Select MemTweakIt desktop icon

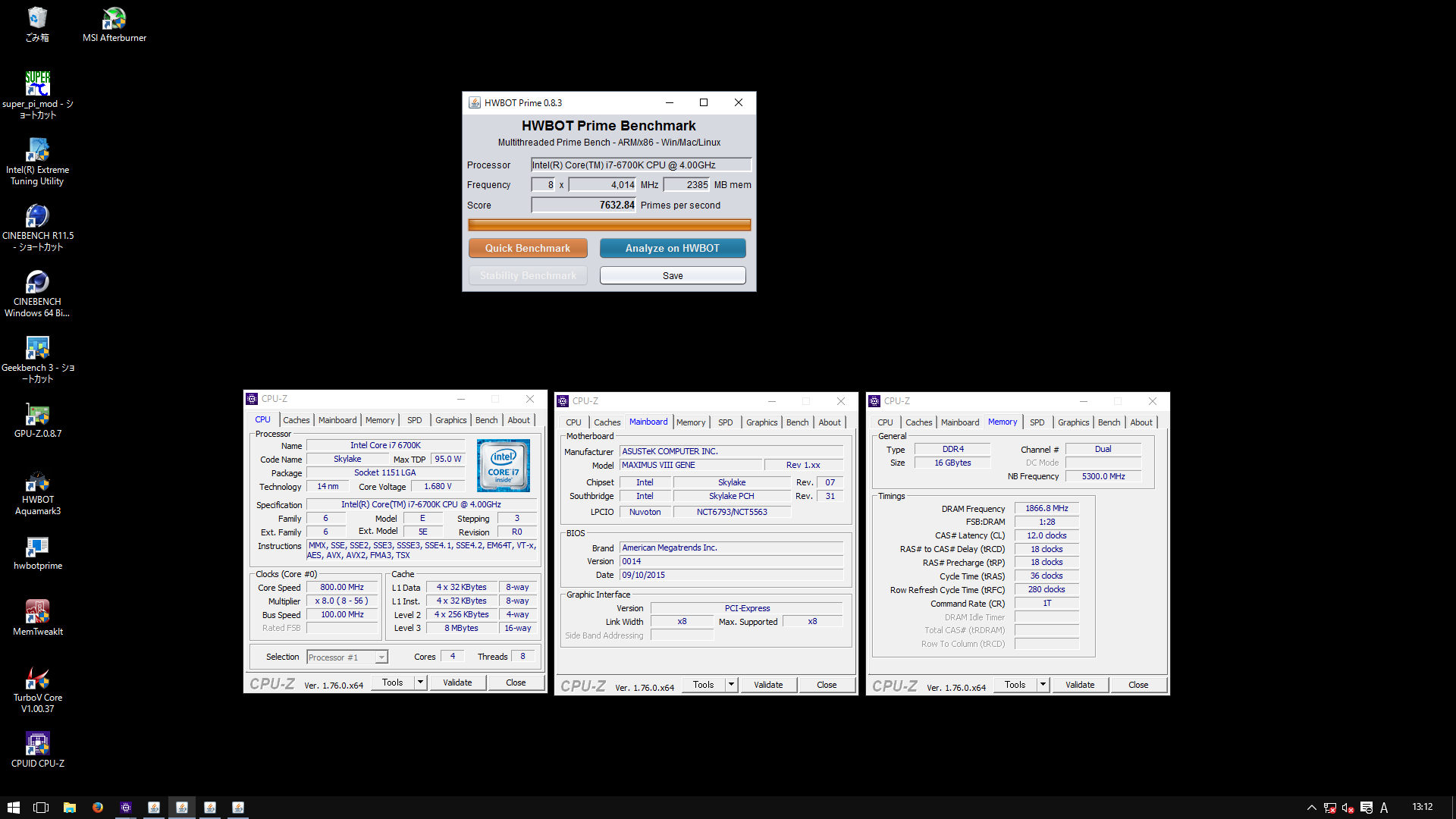click(x=37, y=617)
